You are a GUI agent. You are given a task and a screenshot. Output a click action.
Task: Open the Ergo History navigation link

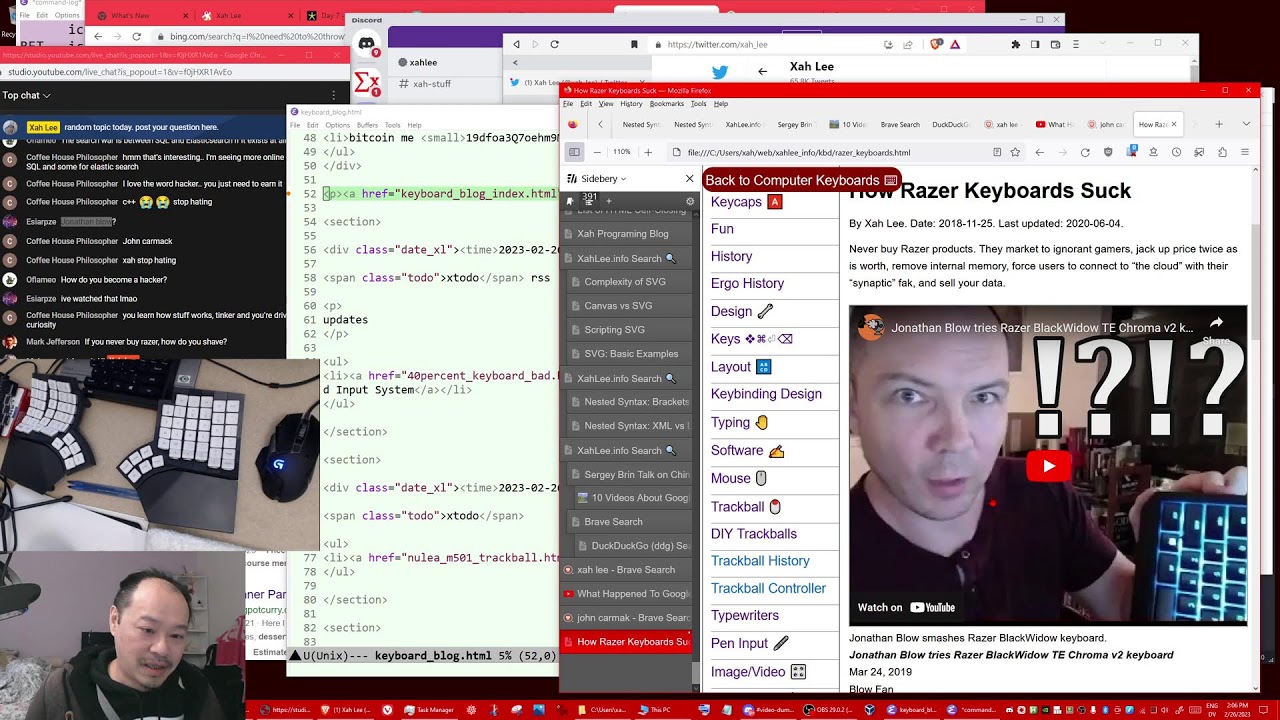747,283
